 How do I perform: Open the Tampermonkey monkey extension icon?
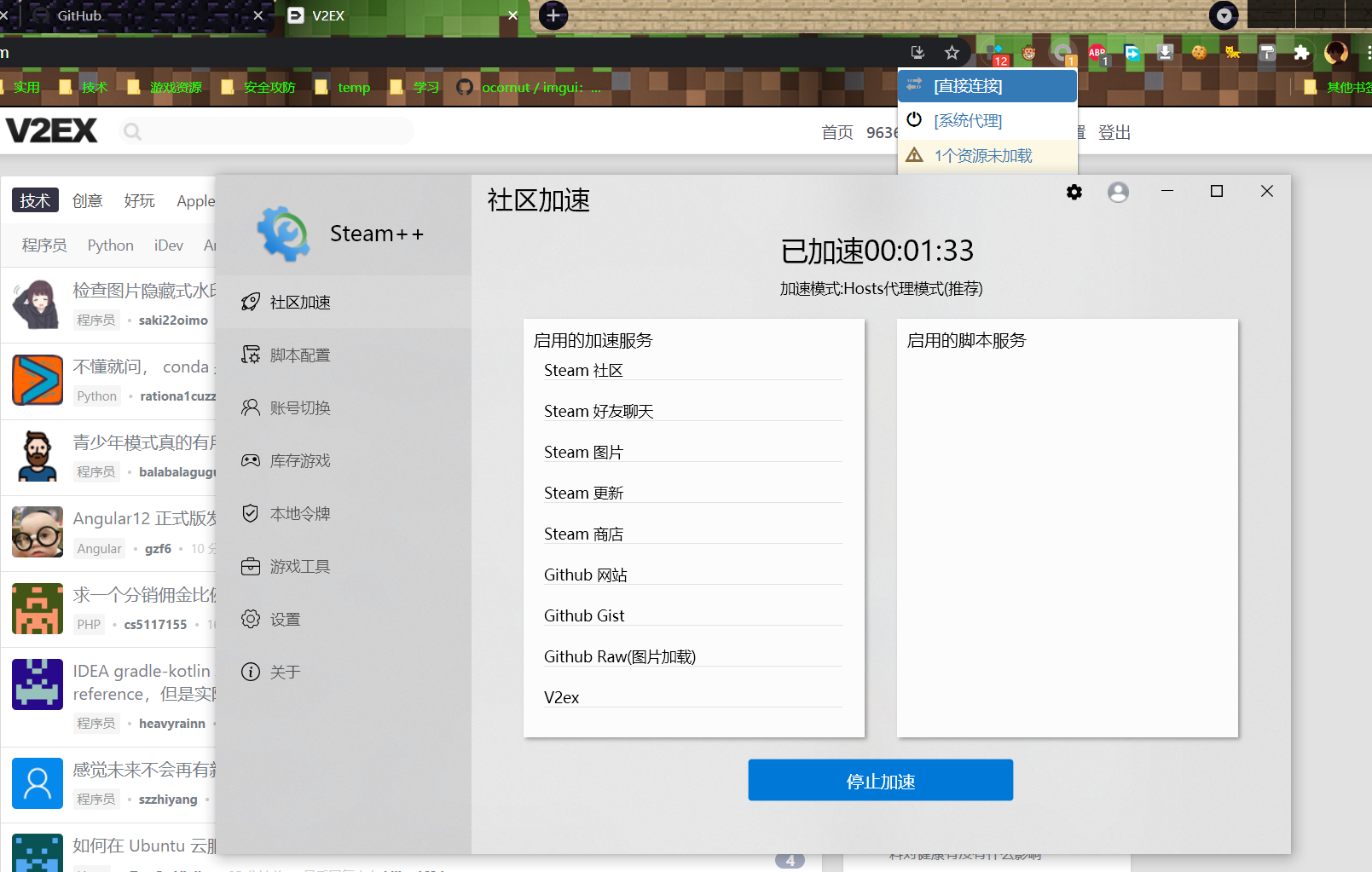click(1029, 54)
